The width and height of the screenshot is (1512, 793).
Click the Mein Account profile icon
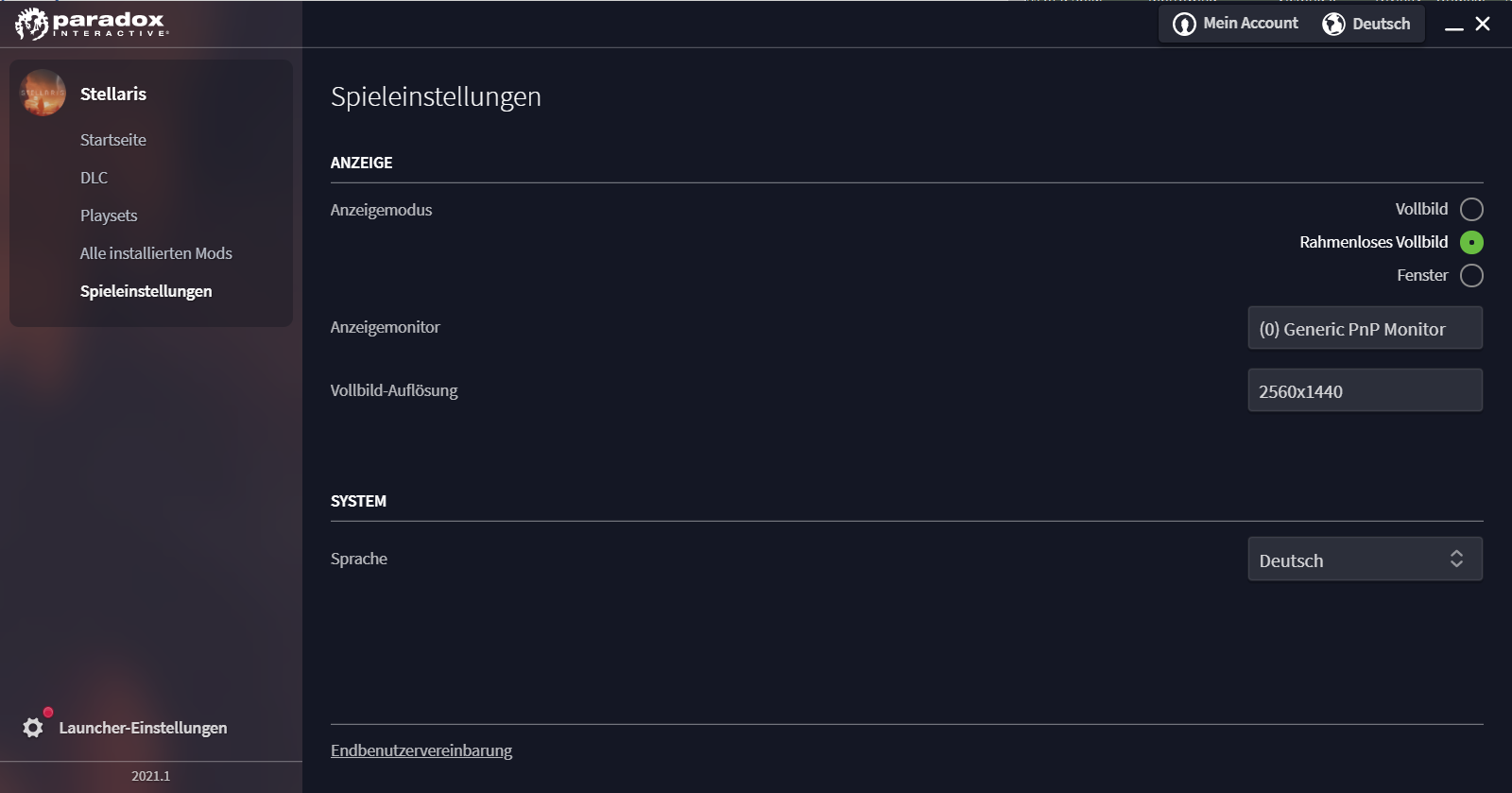click(x=1184, y=24)
